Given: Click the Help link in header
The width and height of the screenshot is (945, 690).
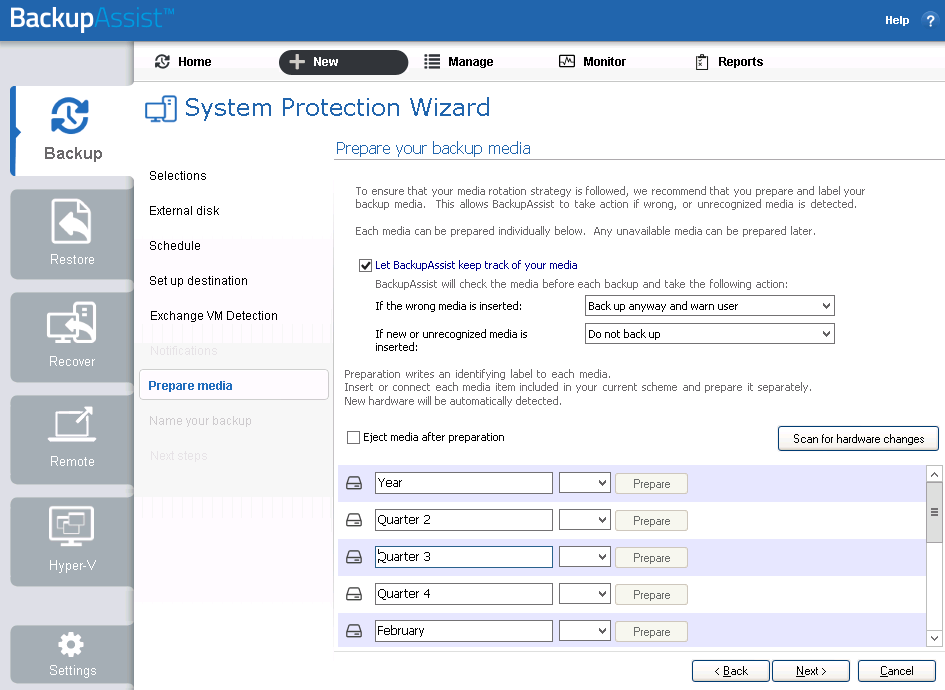Looking at the screenshot, I should pyautogui.click(x=897, y=20).
